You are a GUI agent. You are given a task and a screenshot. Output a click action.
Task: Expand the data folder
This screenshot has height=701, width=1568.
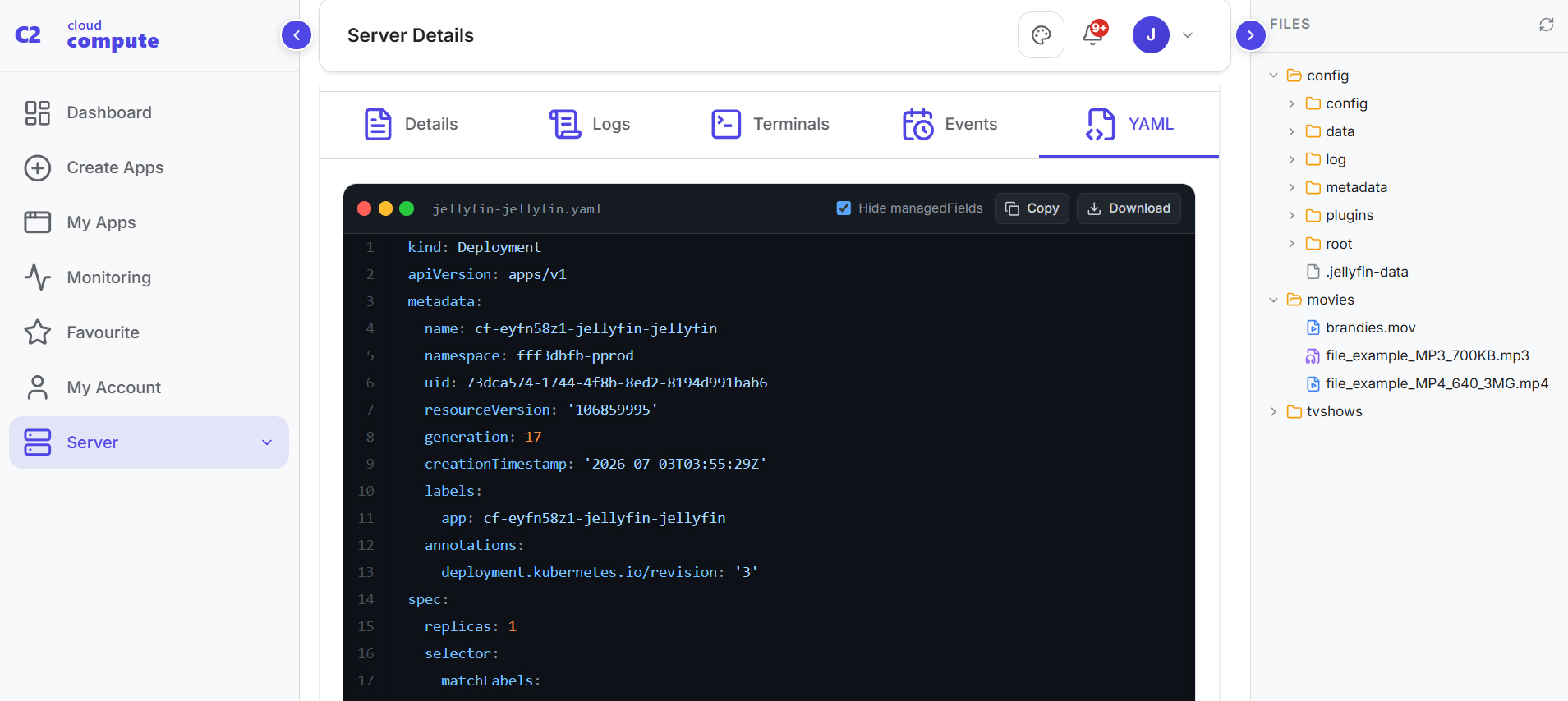pyautogui.click(x=1291, y=131)
